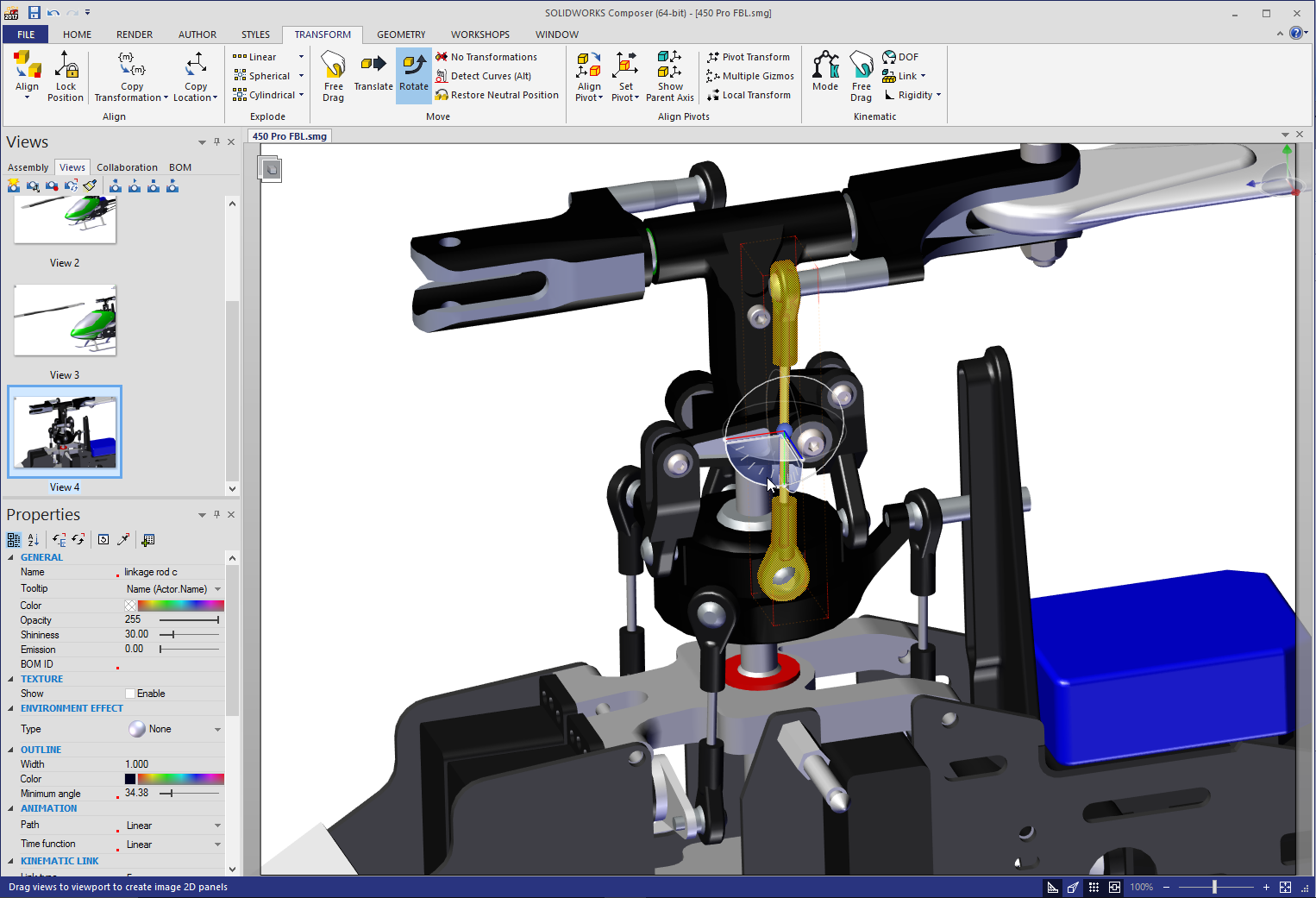
Task: Activate the Move group's Free Drag tool
Action: coord(334,76)
